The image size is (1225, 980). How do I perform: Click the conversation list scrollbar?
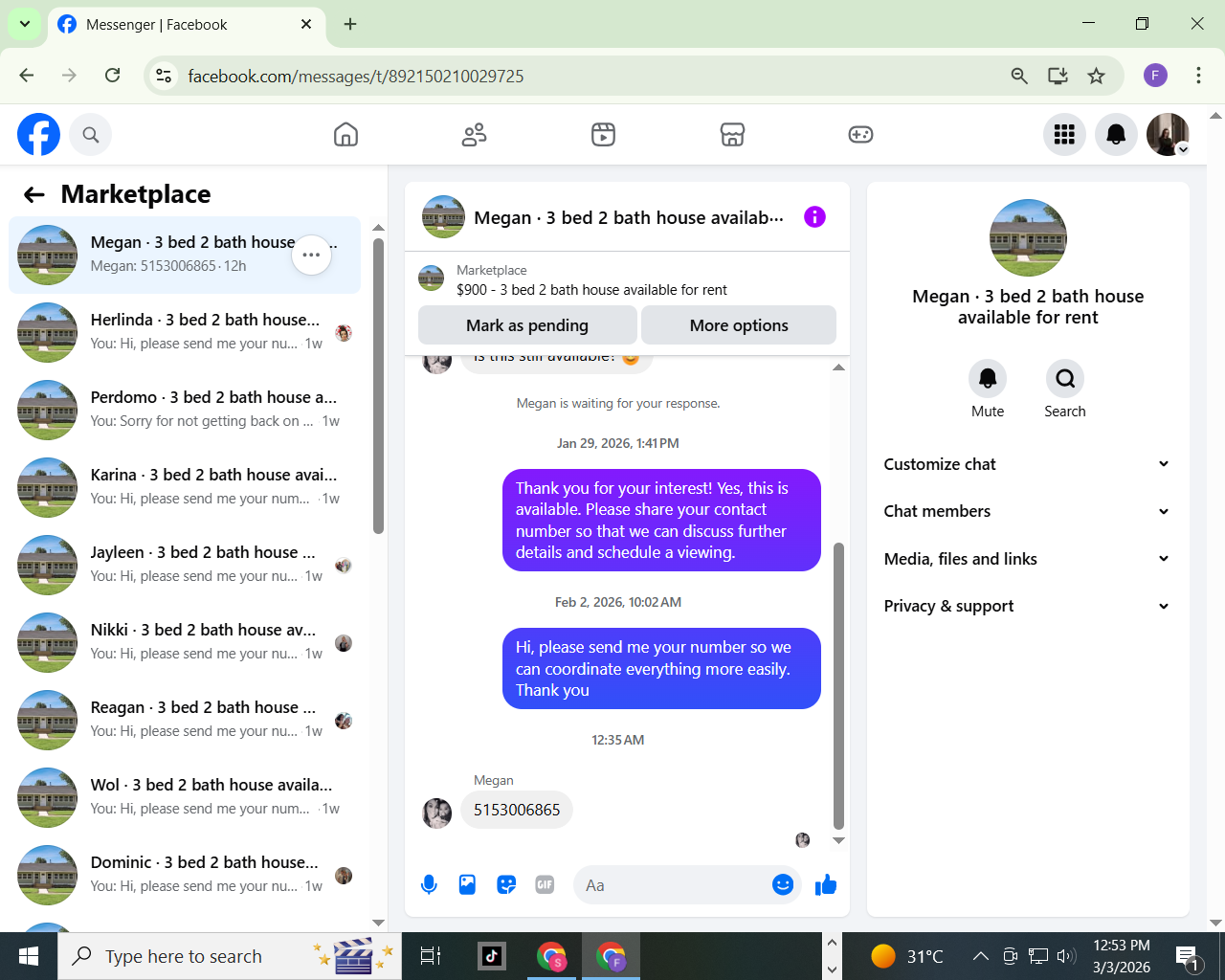378,386
